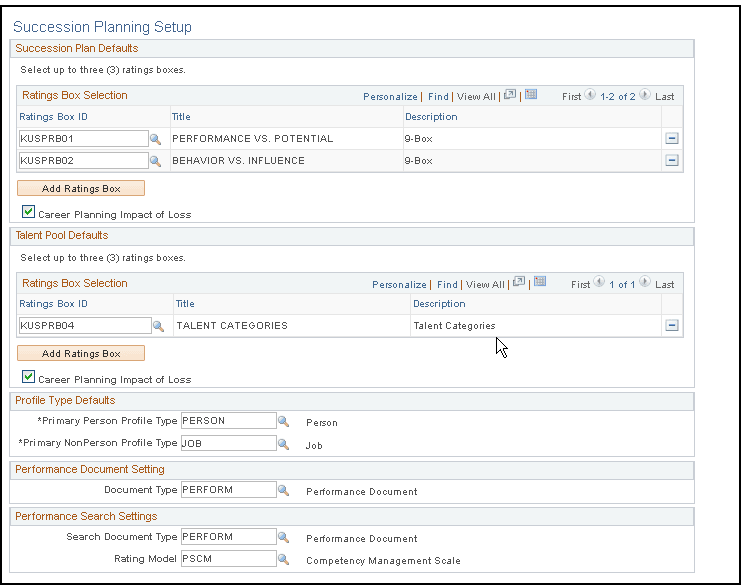Screen dimensions: 745x587
Task: Open lookup for Ratings Box ID KUSPRB02
Action: [x=155, y=161]
